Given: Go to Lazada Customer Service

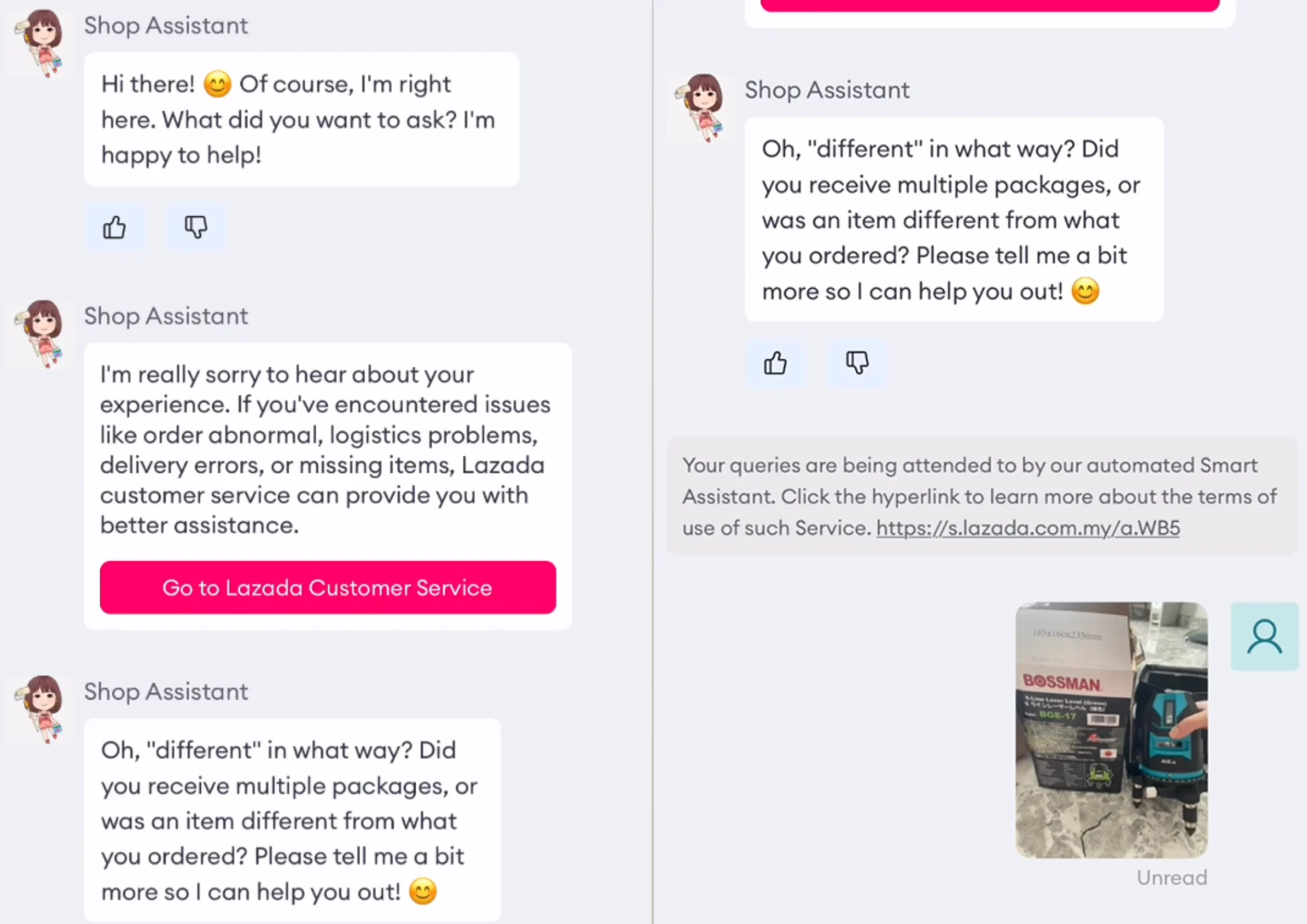Looking at the screenshot, I should coord(328,587).
